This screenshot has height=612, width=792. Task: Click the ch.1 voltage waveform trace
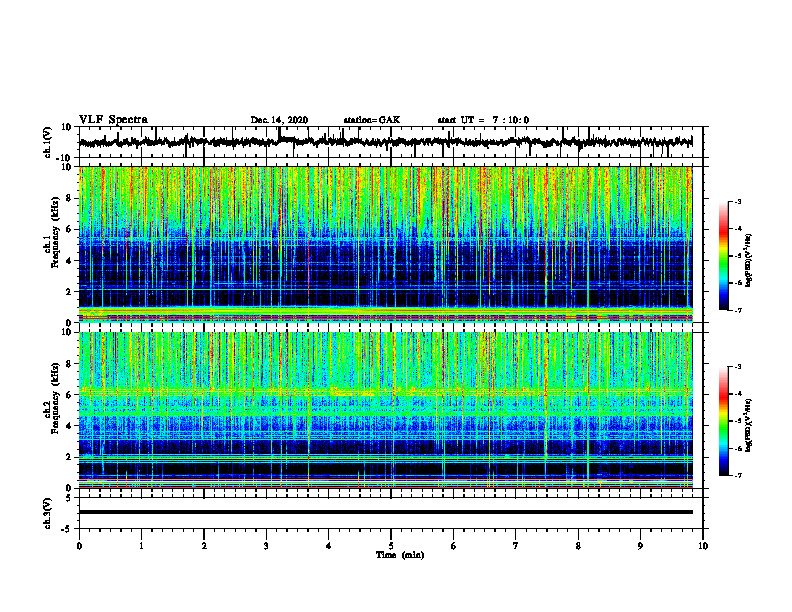tap(385, 142)
